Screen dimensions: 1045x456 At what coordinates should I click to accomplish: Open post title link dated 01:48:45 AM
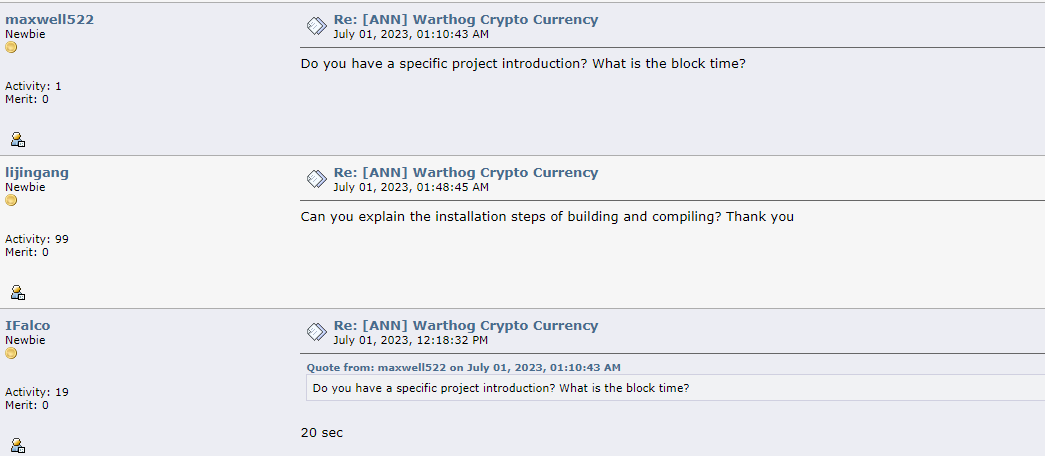[x=466, y=172]
